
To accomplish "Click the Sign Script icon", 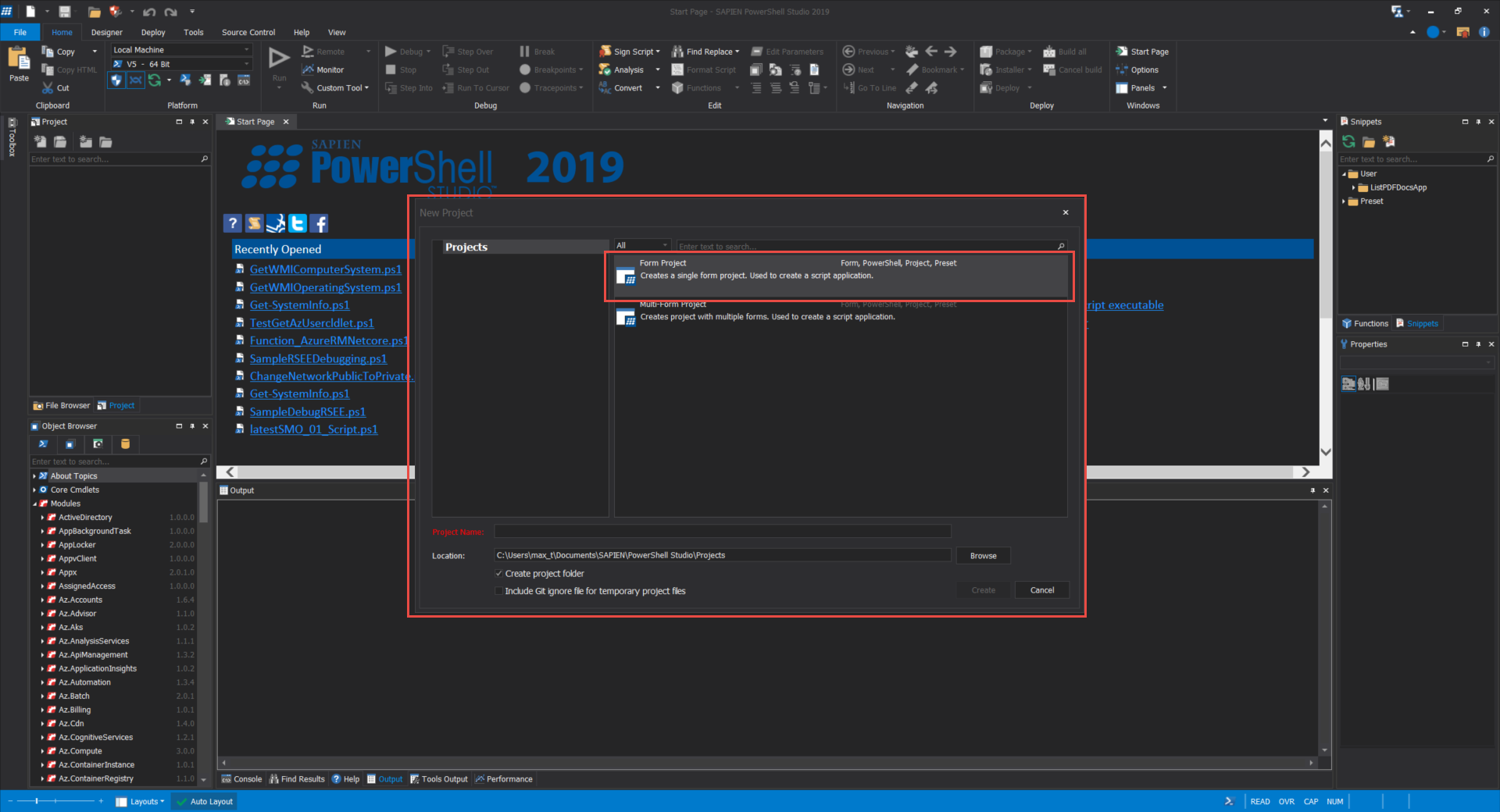I will click(x=605, y=52).
